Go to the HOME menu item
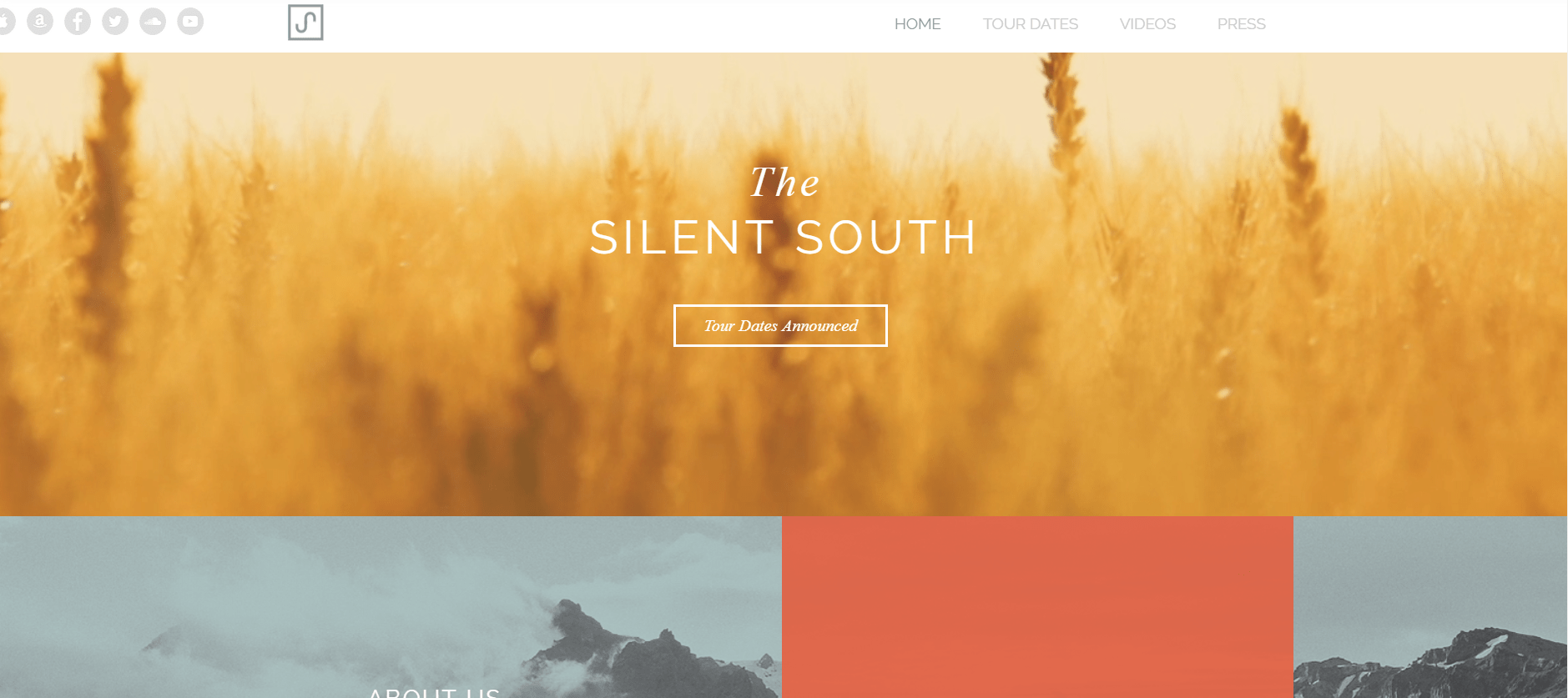 click(x=917, y=24)
